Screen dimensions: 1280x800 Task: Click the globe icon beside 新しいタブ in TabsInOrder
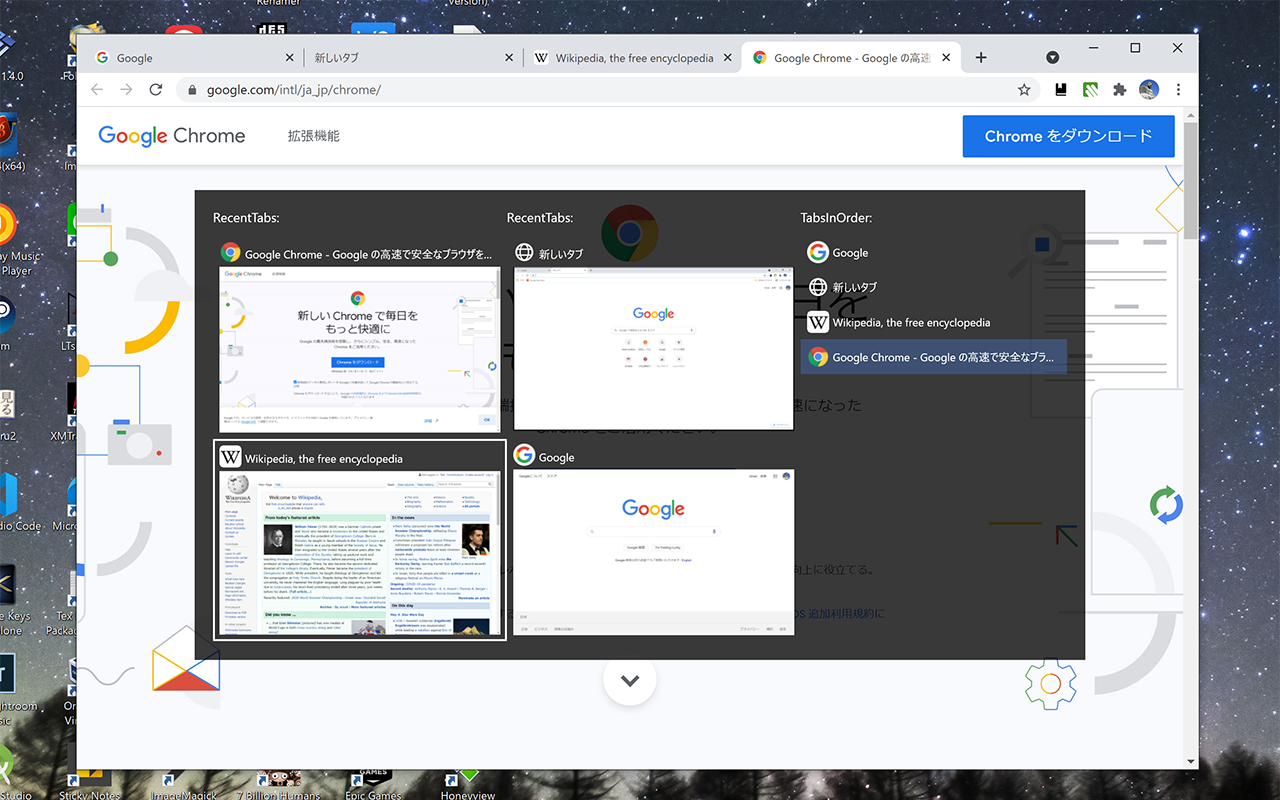pyautogui.click(x=818, y=287)
